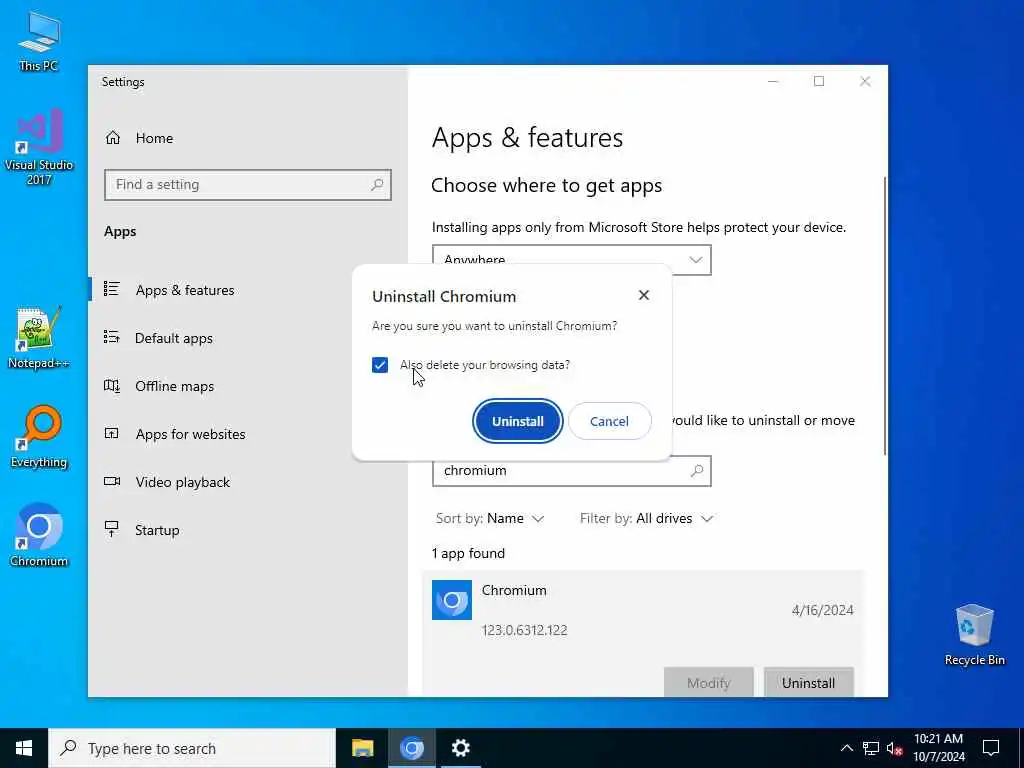Click the Apps for websites icon
The image size is (1024, 768).
[112, 433]
